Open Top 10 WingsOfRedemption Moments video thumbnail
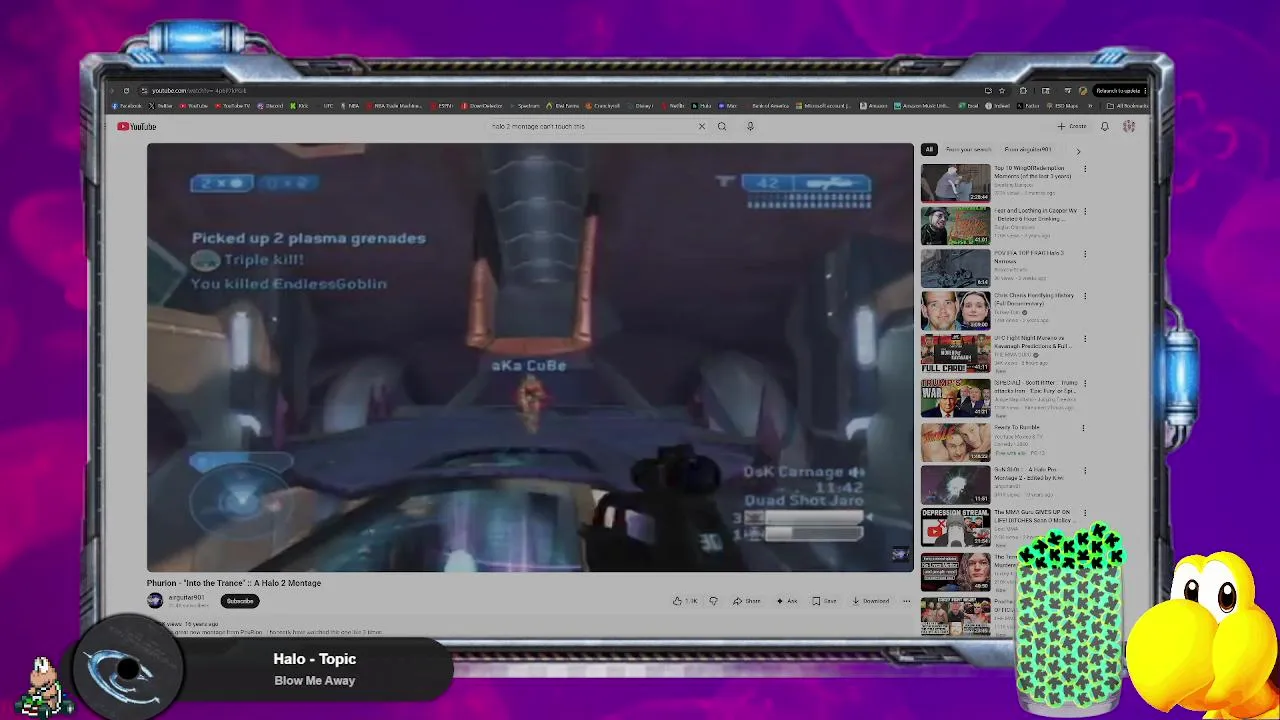1280x720 pixels. (955, 183)
